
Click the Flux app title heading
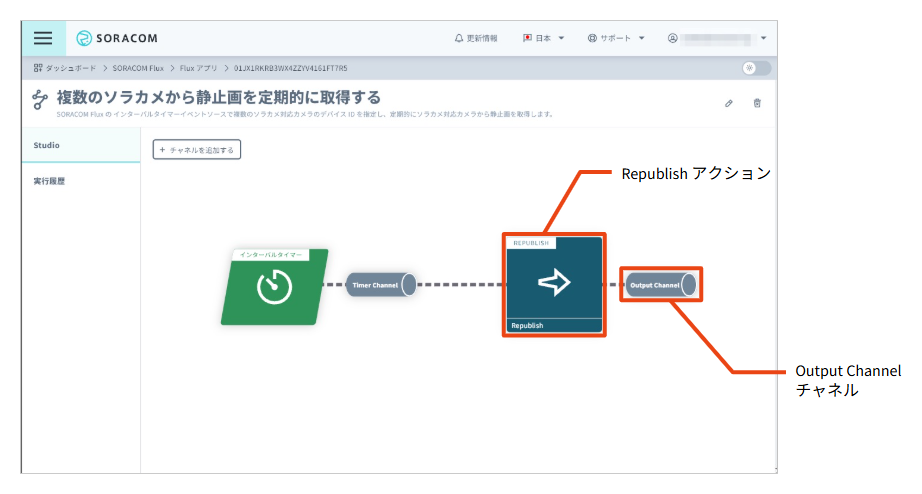(219, 97)
